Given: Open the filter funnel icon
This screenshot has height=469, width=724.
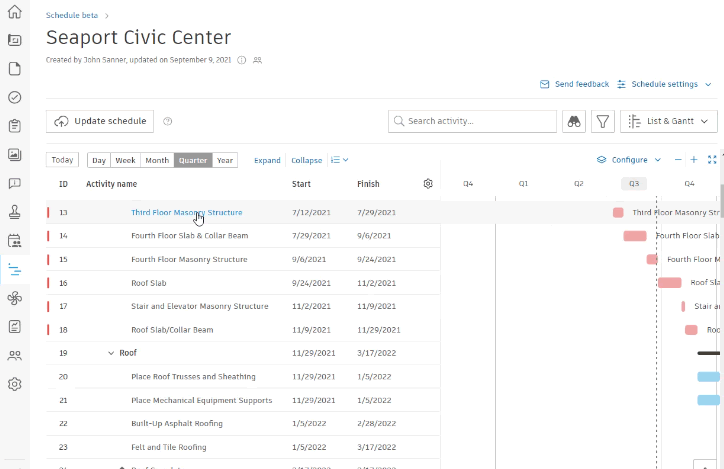Looking at the screenshot, I should 603,121.
